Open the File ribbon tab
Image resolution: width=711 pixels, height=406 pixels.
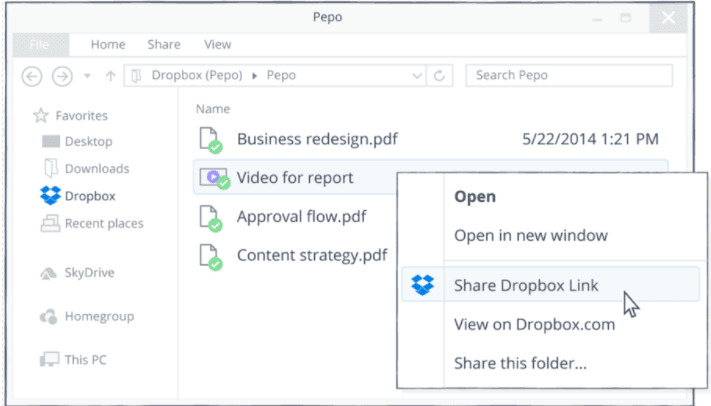[40, 44]
